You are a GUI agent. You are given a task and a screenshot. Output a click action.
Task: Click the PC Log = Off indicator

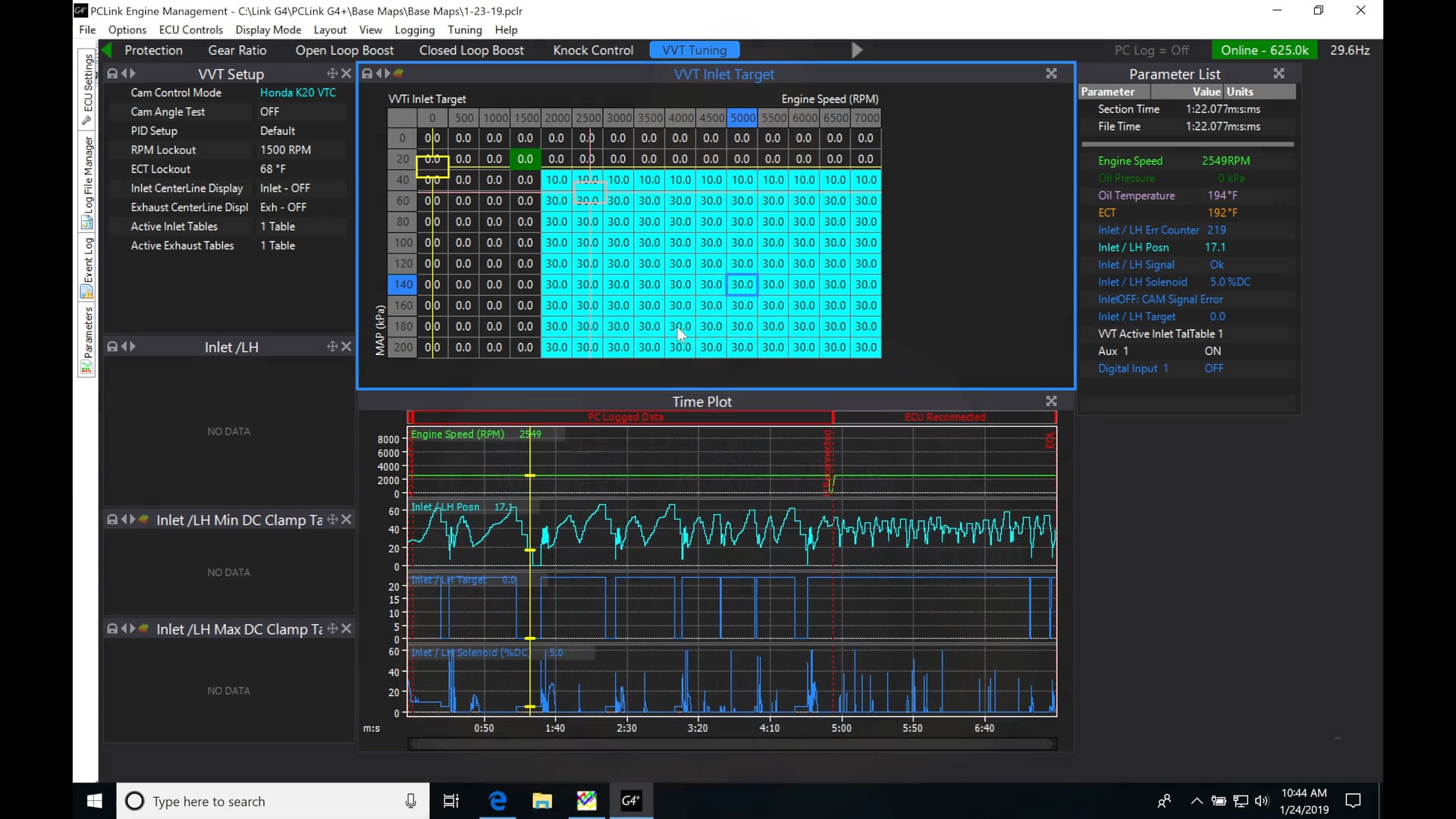tap(1151, 50)
